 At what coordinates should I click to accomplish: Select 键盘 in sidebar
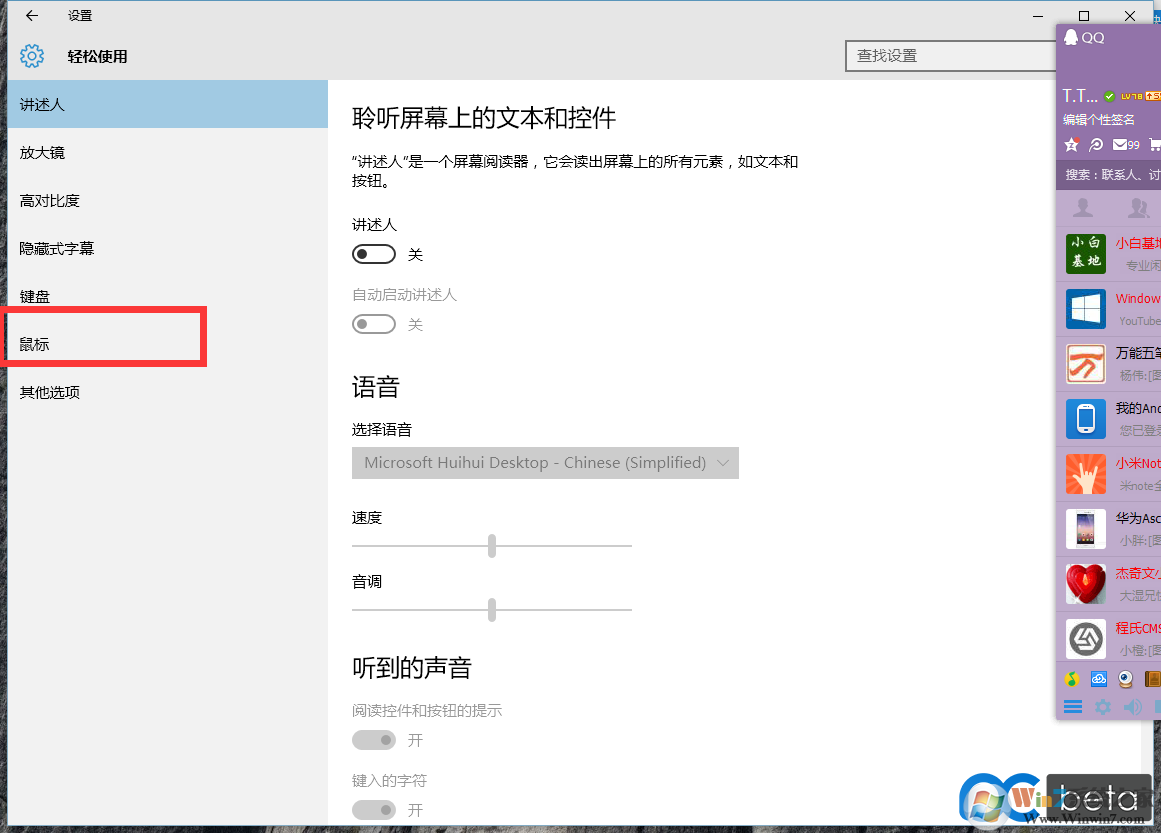pos(167,297)
